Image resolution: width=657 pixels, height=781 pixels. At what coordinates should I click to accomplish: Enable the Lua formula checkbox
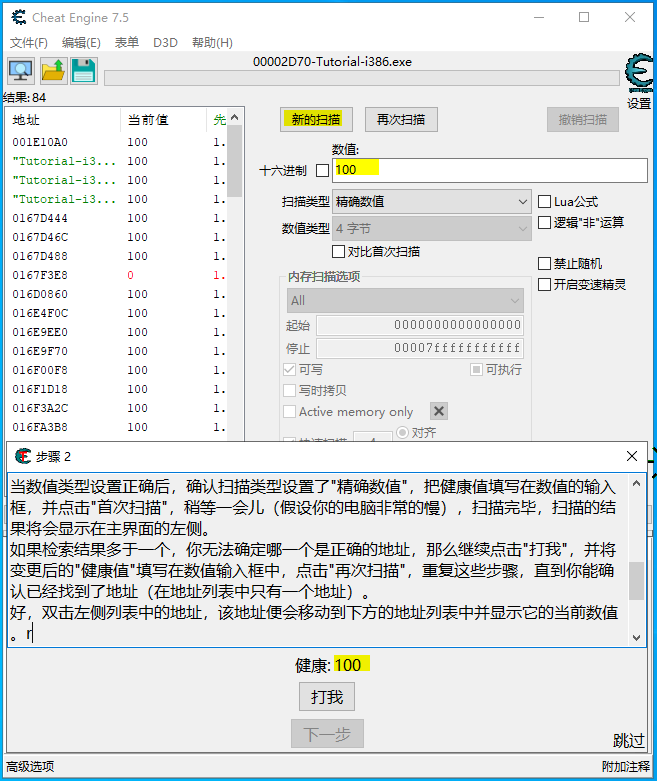[x=544, y=202]
